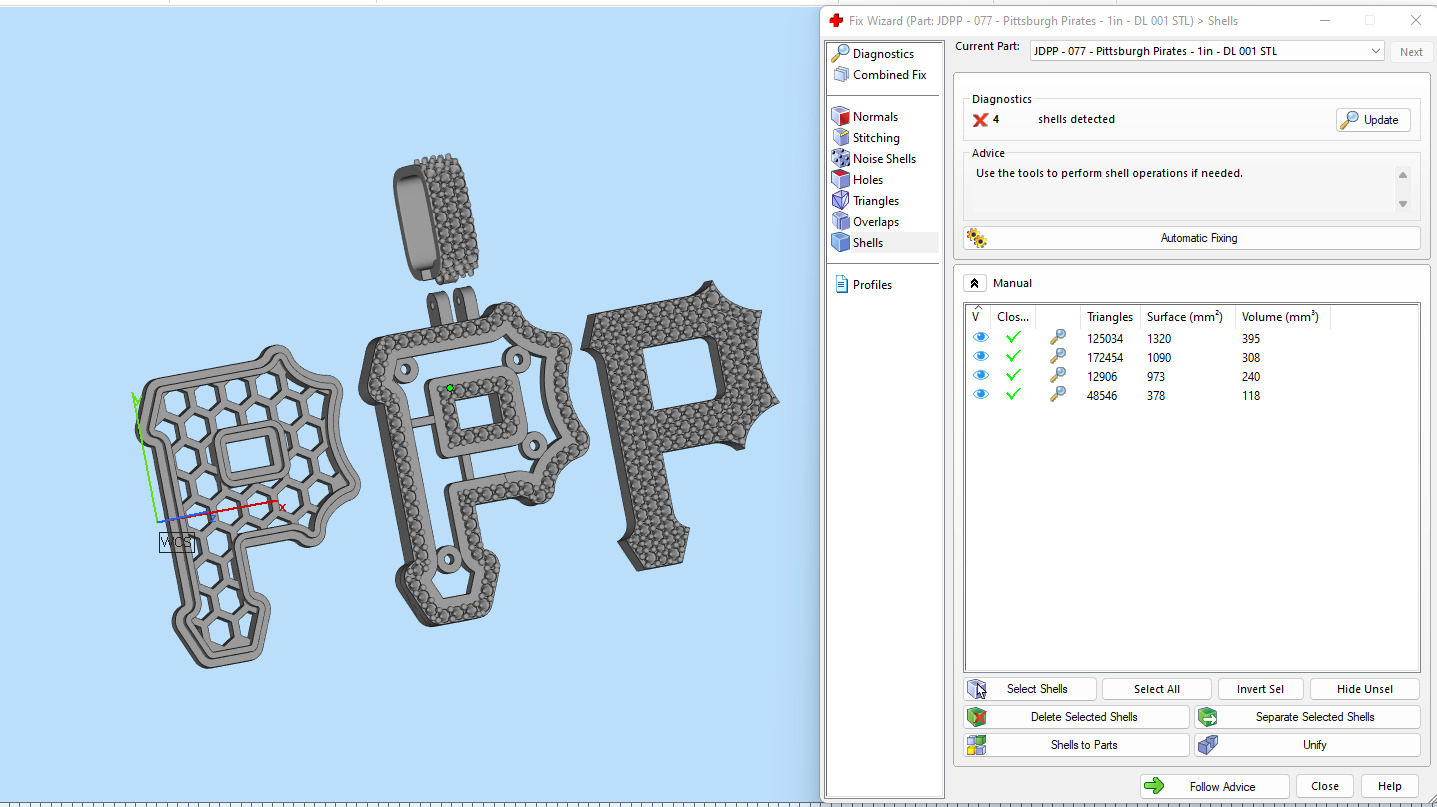Sort by the V visibility column header
The width and height of the screenshot is (1437, 807).
pos(977,317)
